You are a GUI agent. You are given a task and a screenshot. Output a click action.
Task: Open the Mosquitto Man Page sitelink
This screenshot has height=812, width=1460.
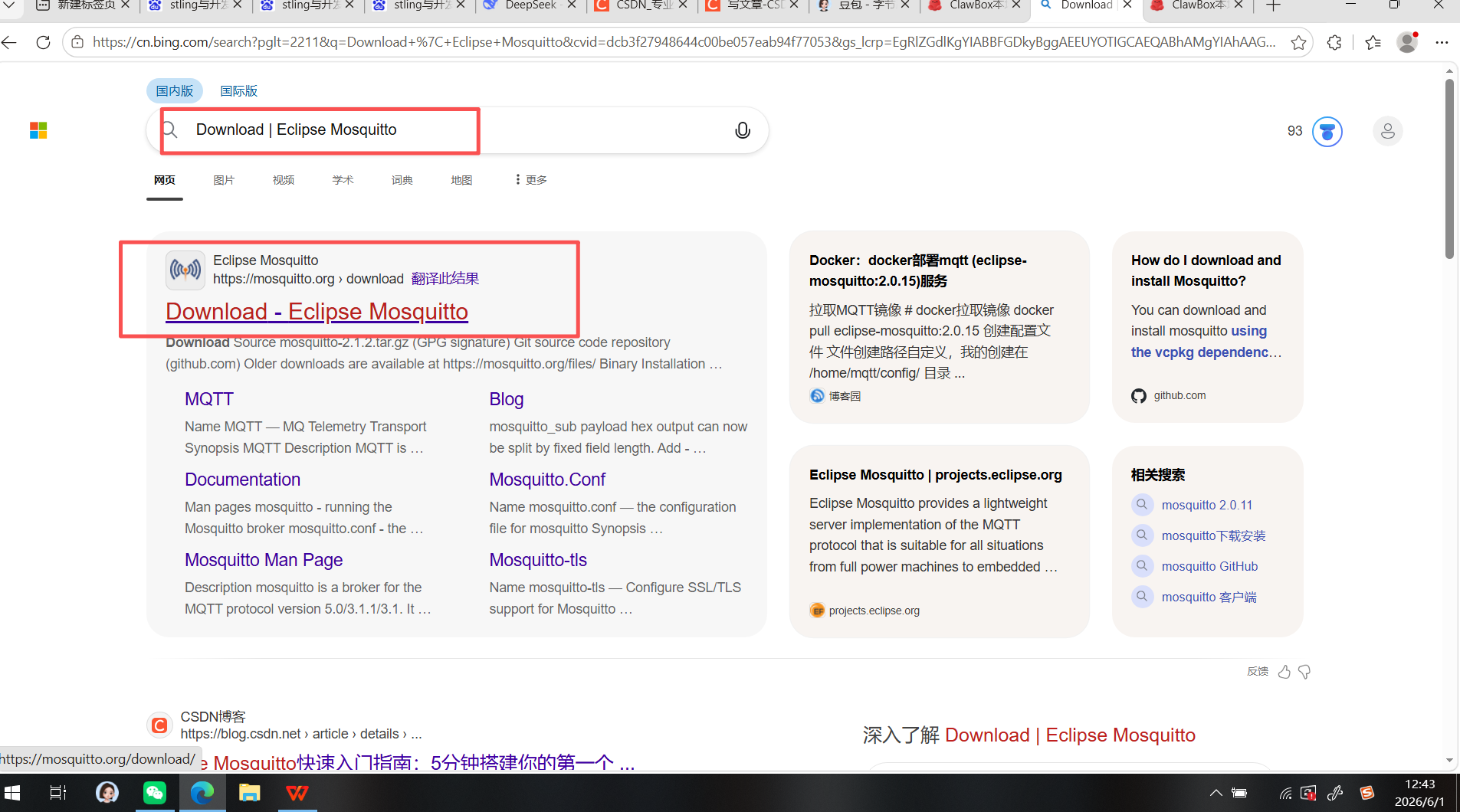[264, 560]
